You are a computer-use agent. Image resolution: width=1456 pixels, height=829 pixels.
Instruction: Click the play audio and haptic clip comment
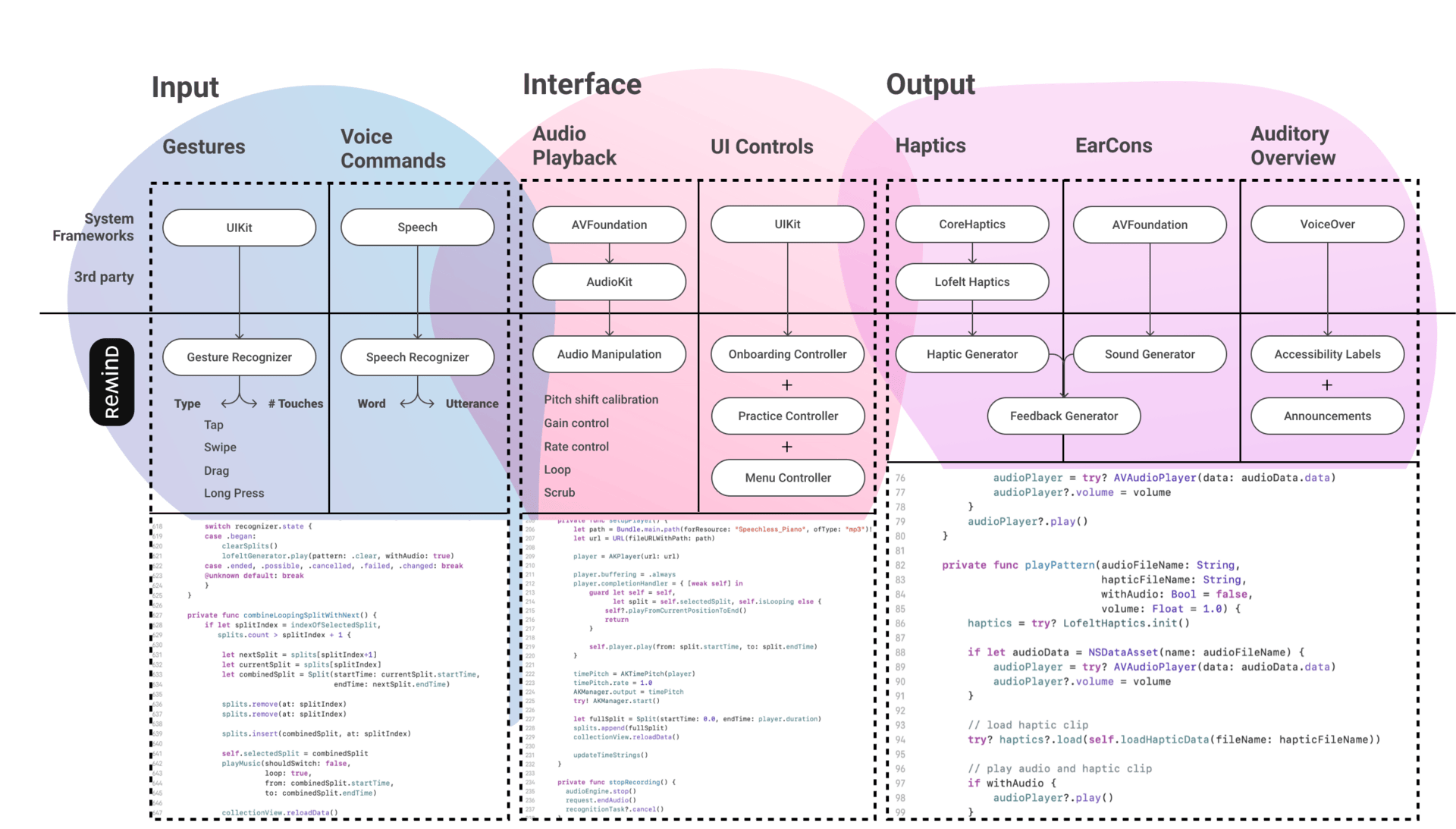pyautogui.click(x=1059, y=769)
